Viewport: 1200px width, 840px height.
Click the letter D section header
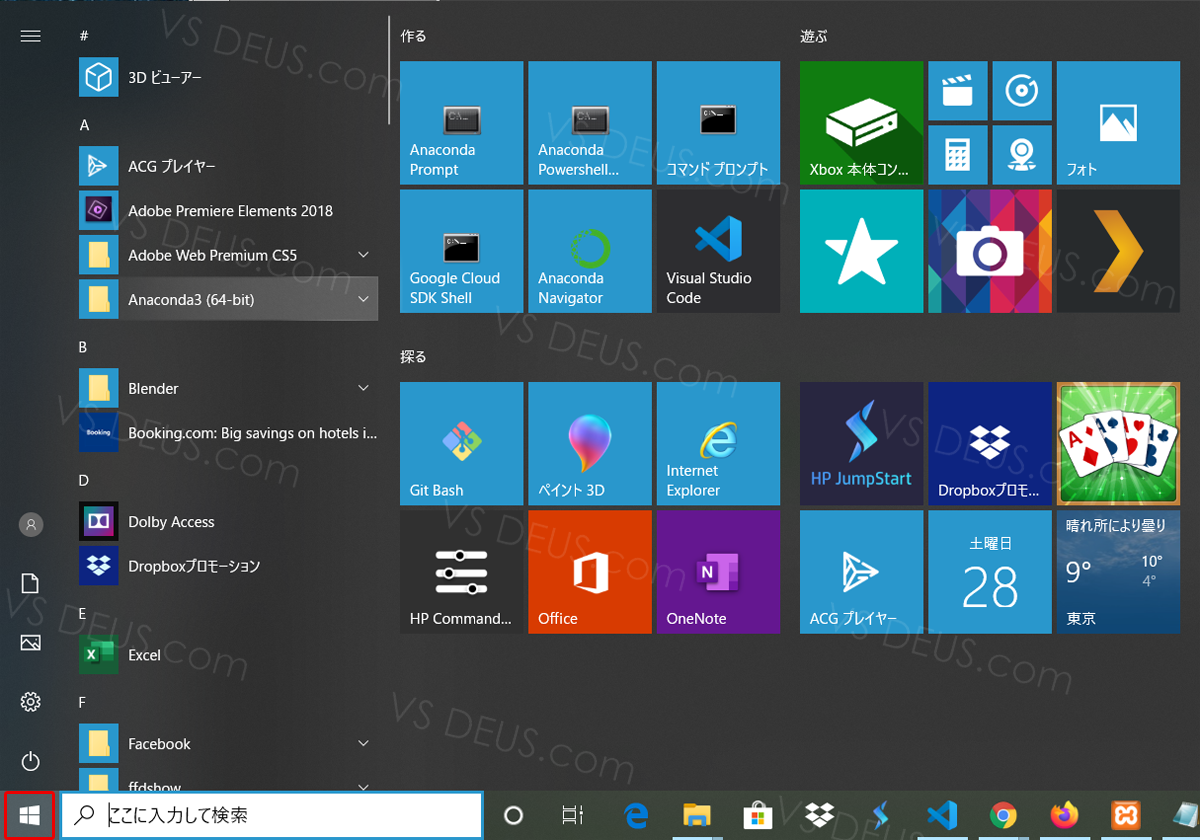pyautogui.click(x=84, y=481)
